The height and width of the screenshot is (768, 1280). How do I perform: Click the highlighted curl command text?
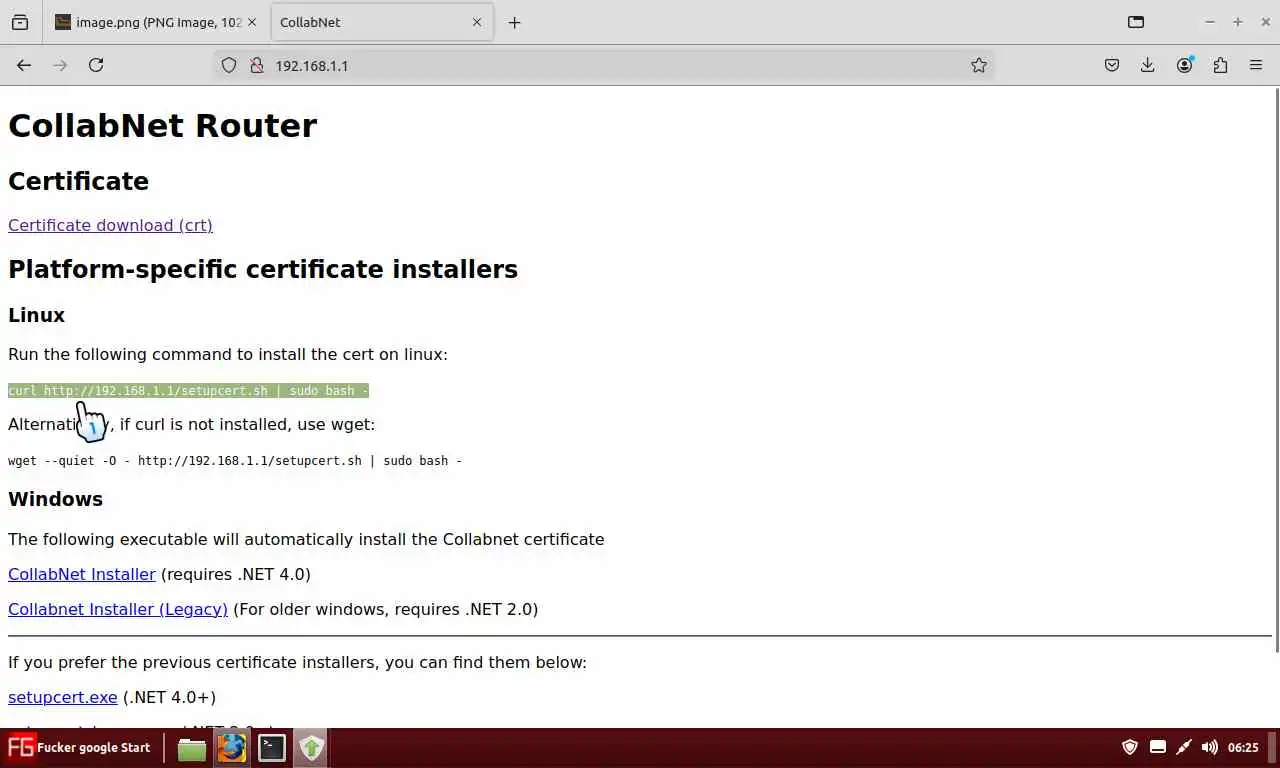[x=188, y=391]
